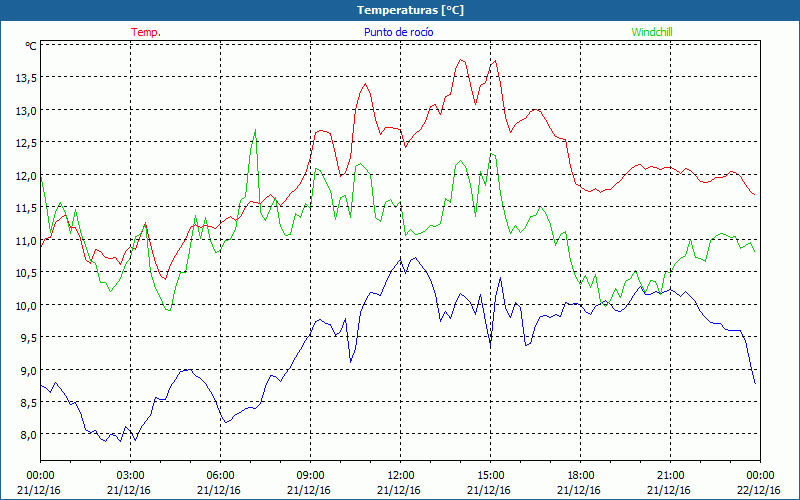
Task: Click the °C axis unit label
Action: pyautogui.click(x=31, y=46)
